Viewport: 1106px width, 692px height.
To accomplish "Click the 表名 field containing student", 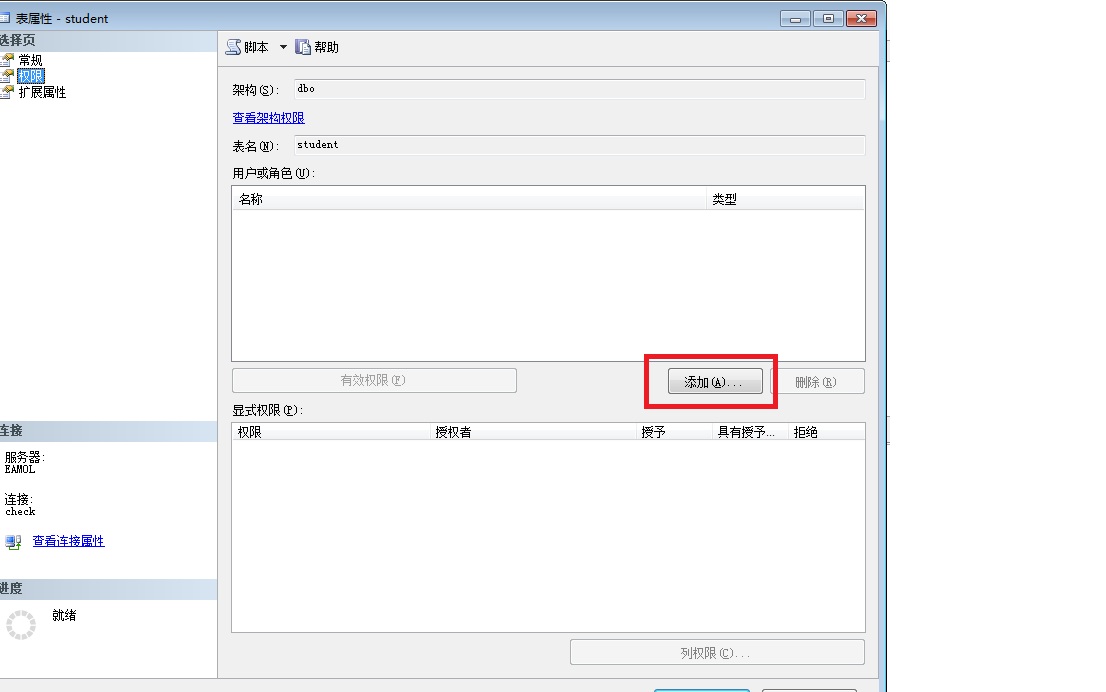I will point(579,145).
